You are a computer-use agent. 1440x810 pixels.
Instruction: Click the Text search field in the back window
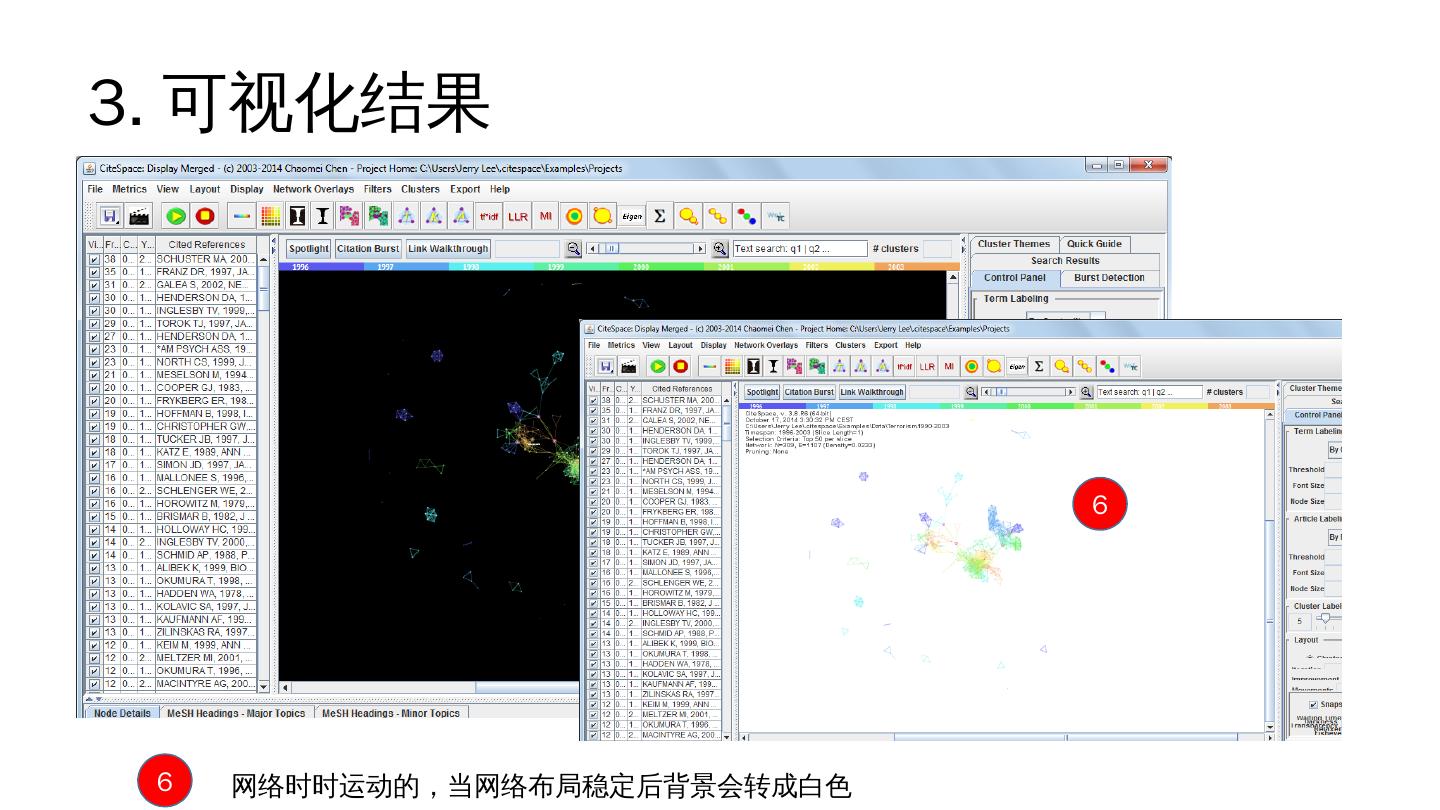(799, 249)
